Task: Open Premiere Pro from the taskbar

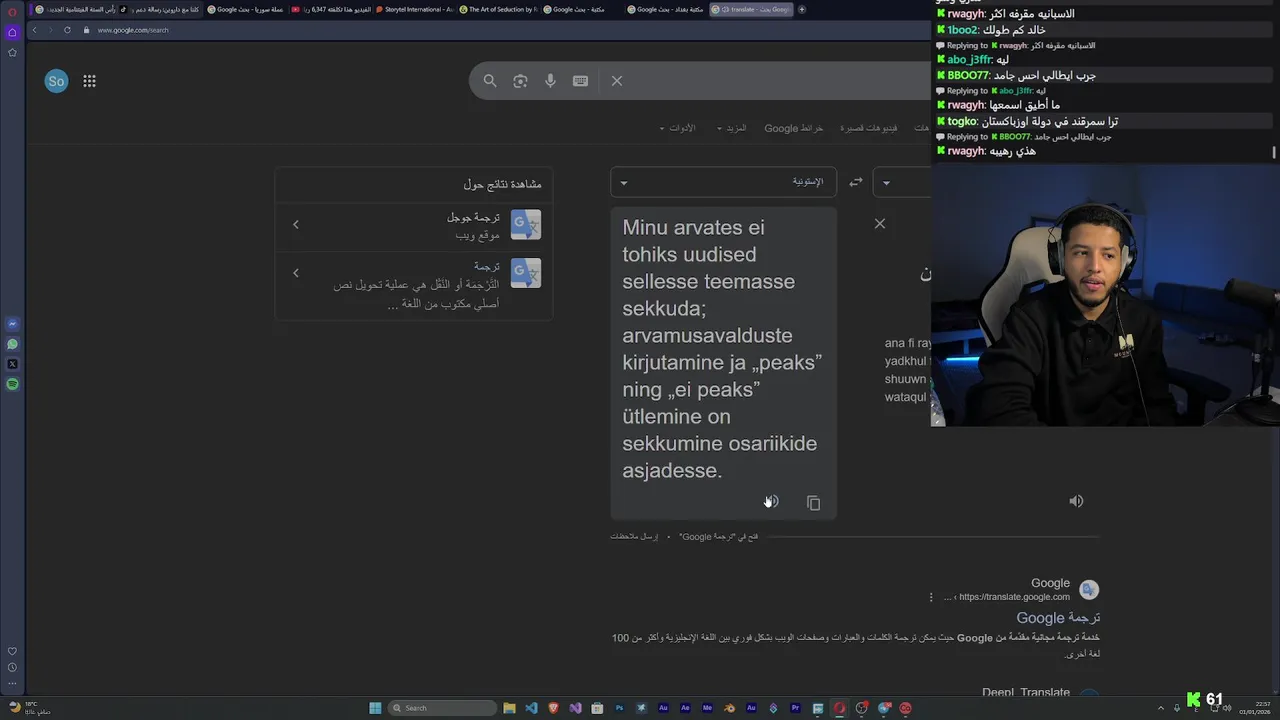Action: pos(795,708)
